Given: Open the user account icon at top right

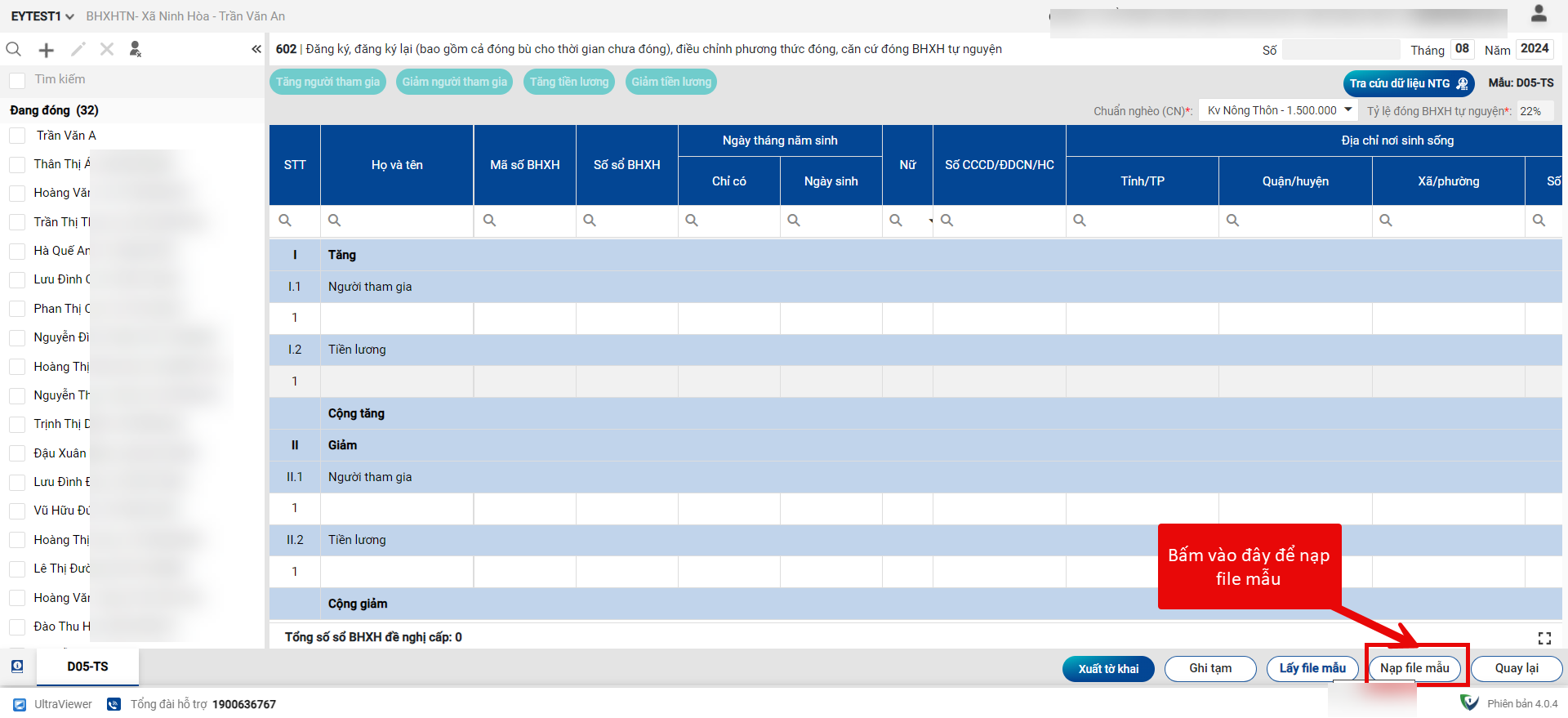Looking at the screenshot, I should (1539, 14).
